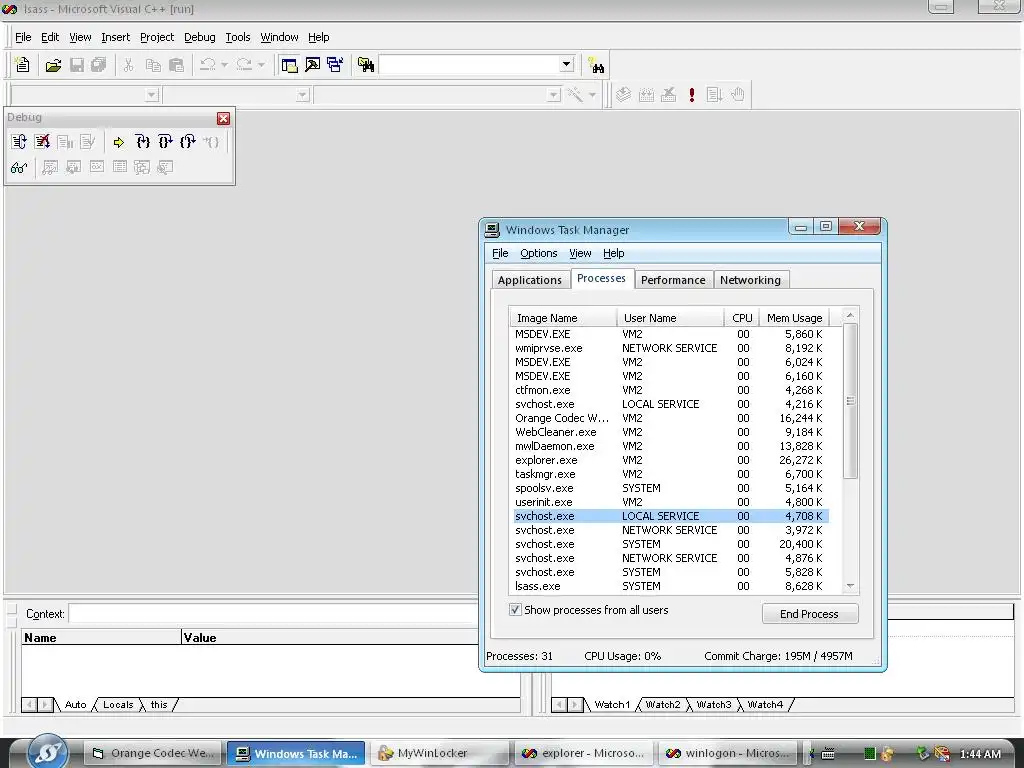Switch to Orange Codec taskbar button

(153, 753)
